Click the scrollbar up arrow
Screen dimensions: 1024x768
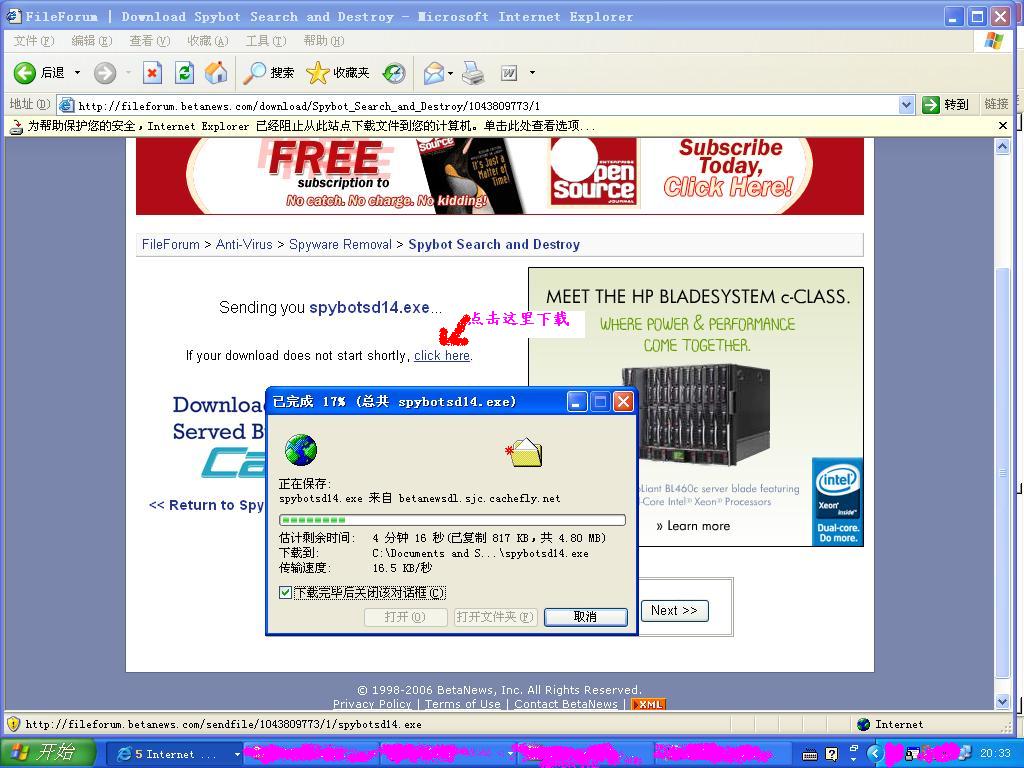[x=1002, y=146]
